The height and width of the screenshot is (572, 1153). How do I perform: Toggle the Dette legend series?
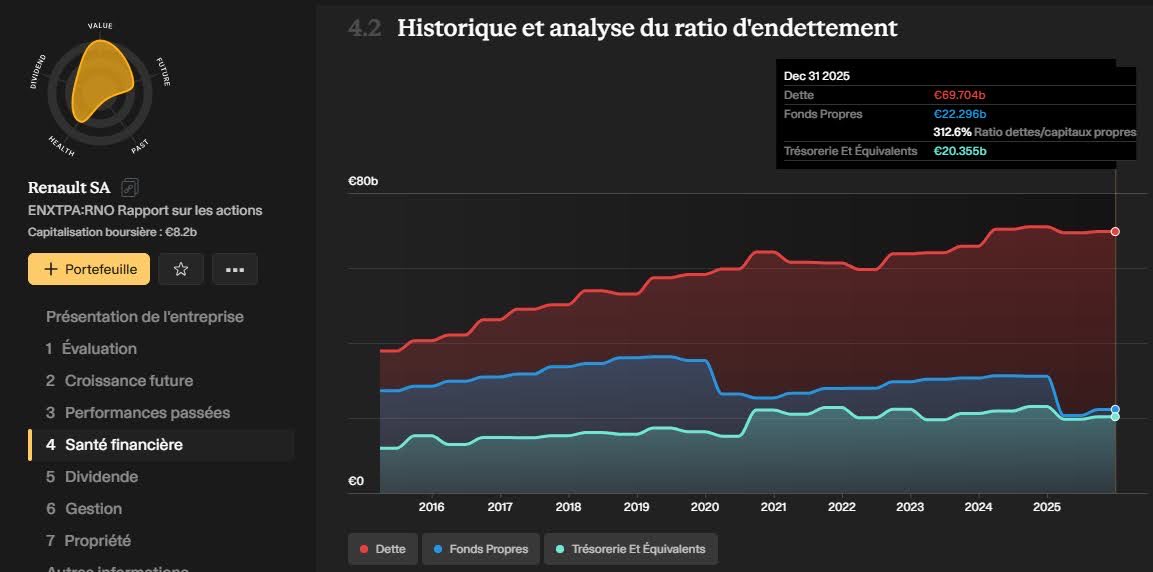click(x=382, y=549)
